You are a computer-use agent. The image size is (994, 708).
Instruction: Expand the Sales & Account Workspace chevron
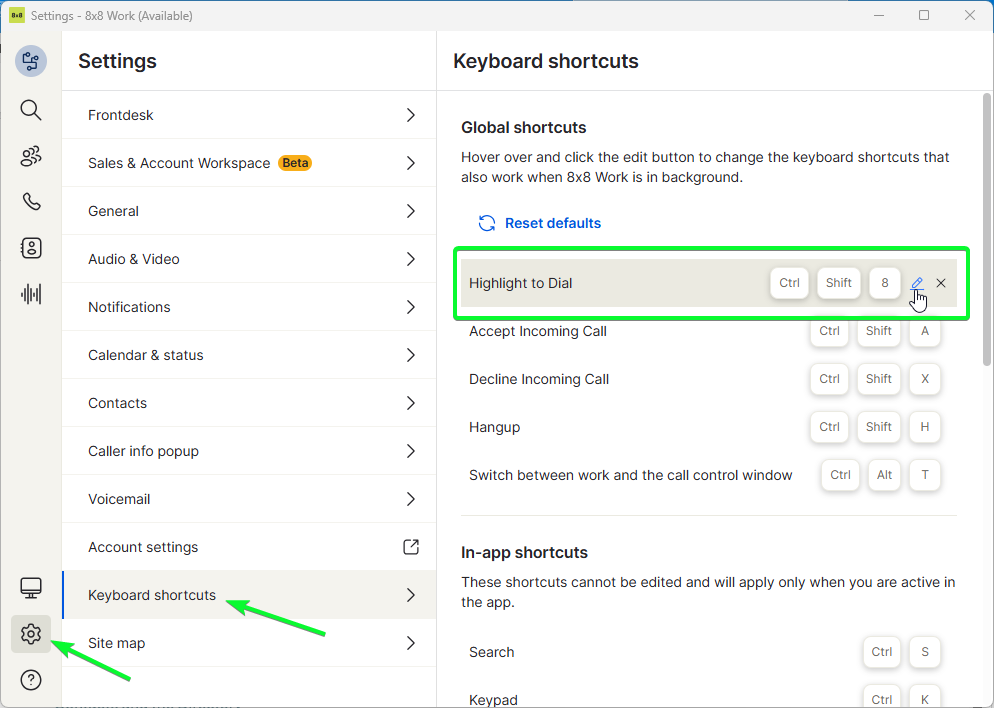coord(411,163)
